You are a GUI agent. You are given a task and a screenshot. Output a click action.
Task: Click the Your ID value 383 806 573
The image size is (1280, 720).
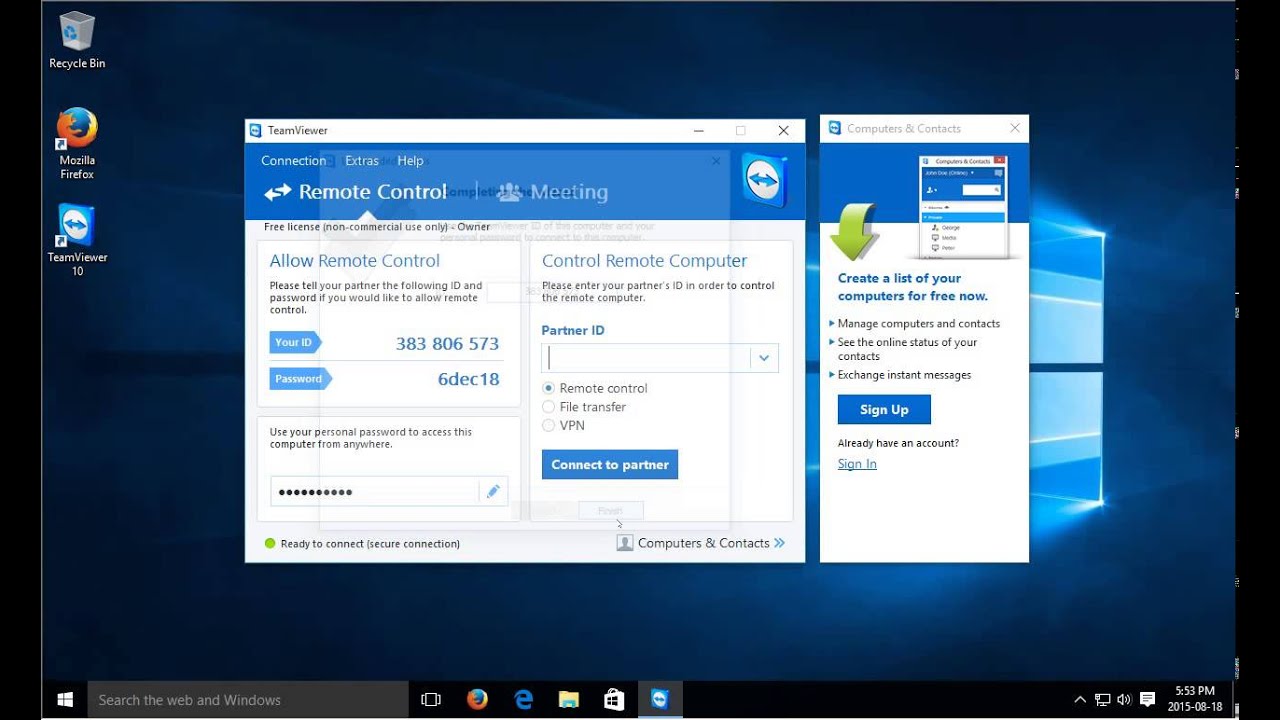(447, 343)
